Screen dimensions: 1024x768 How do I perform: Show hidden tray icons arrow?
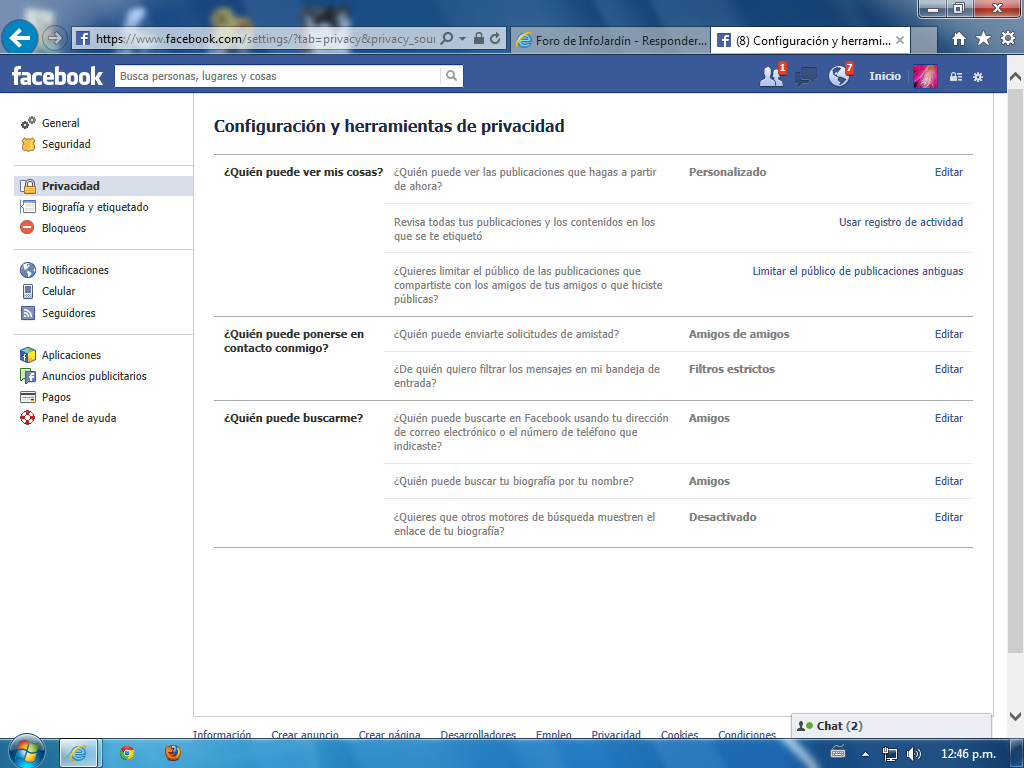(x=865, y=754)
